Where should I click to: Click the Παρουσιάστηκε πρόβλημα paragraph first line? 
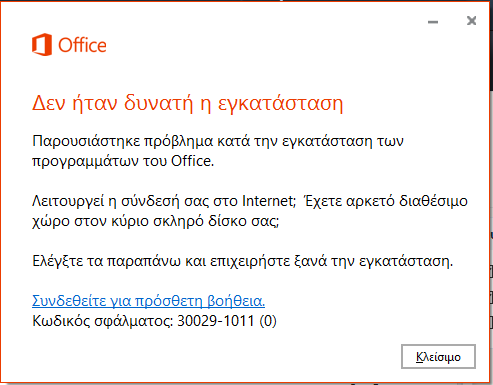(x=218, y=141)
